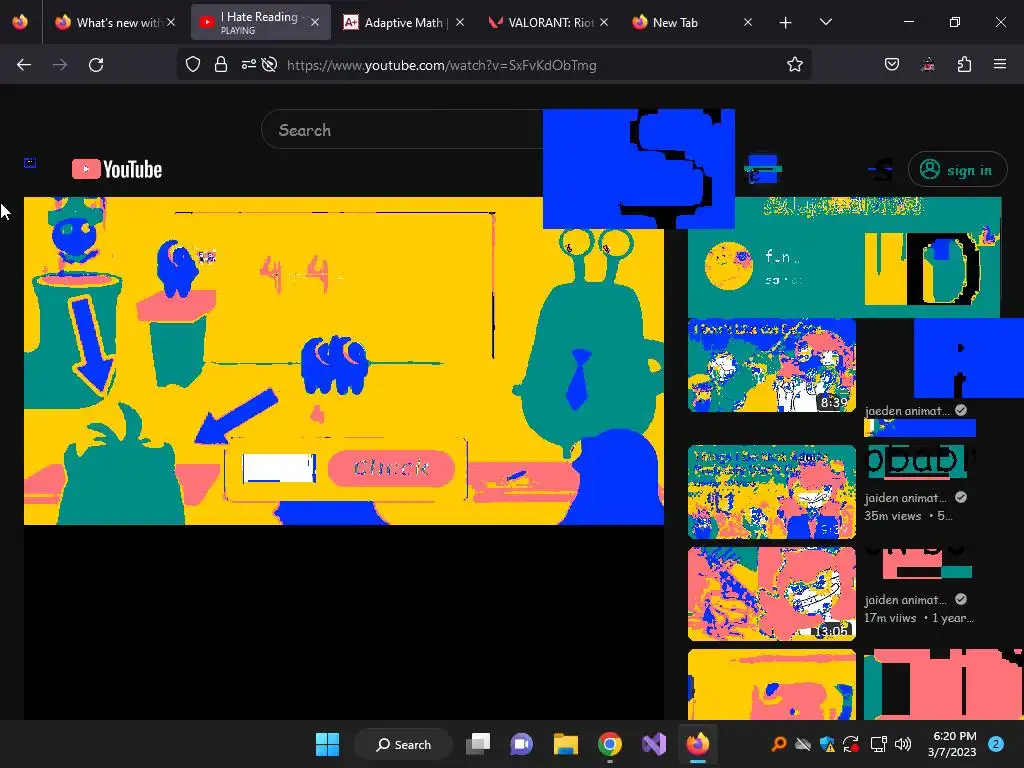Open the 8:39 video thumbnail
Image resolution: width=1024 pixels, height=768 pixels.
tap(772, 365)
